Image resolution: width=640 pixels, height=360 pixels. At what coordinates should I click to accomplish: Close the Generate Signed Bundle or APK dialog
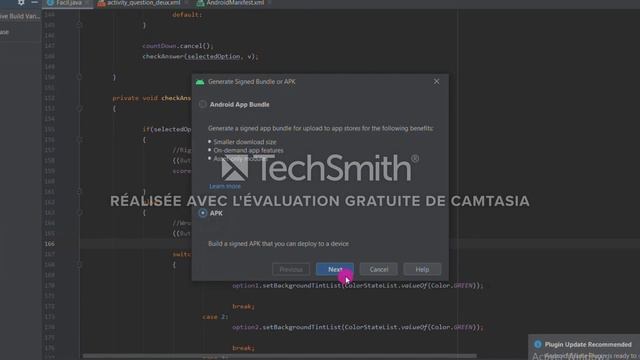click(x=436, y=82)
